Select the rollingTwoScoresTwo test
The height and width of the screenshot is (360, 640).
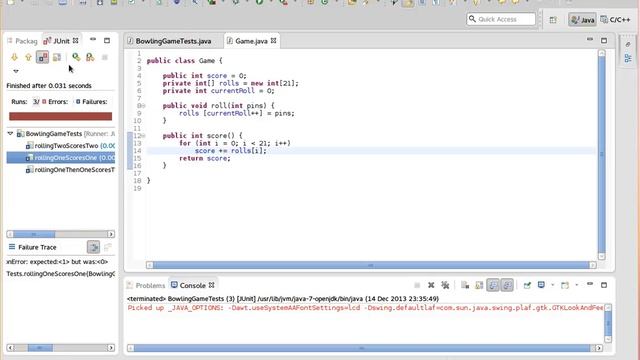[70, 146]
